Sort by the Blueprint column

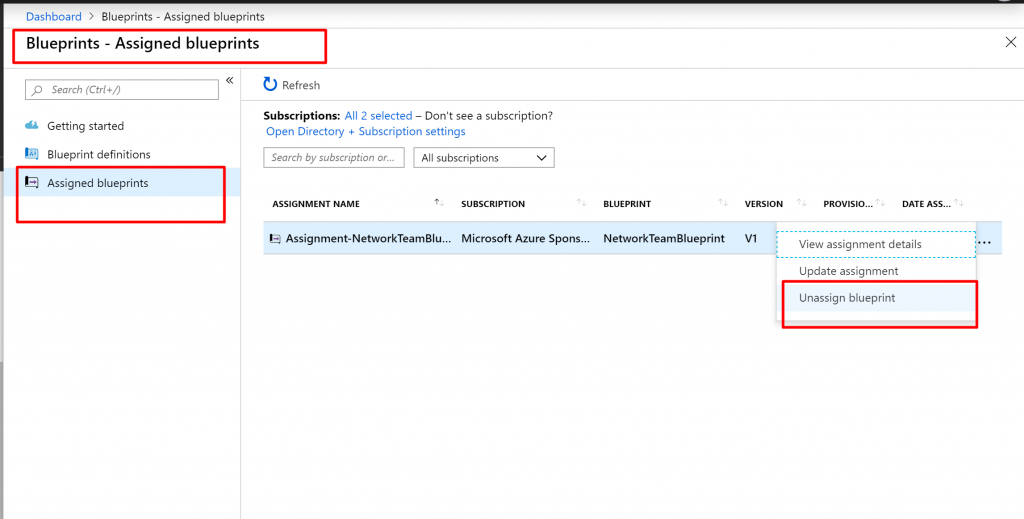click(723, 203)
